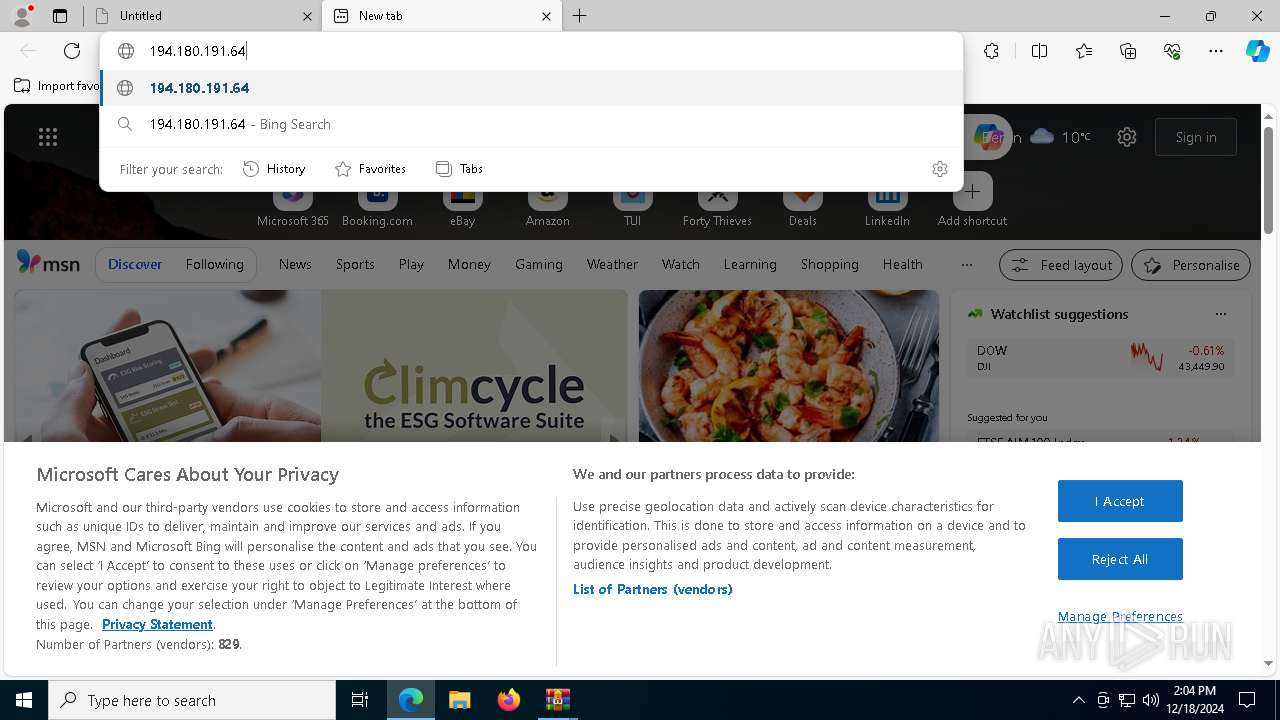Open the weather 10°C widget
The image size is (1280, 720).
[x=1060, y=137]
